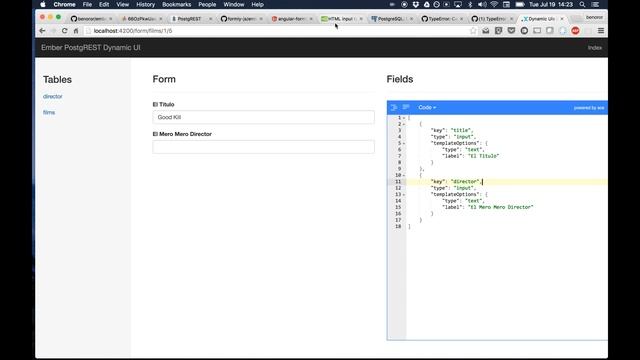Switch to the angular-form tab

[291, 19]
